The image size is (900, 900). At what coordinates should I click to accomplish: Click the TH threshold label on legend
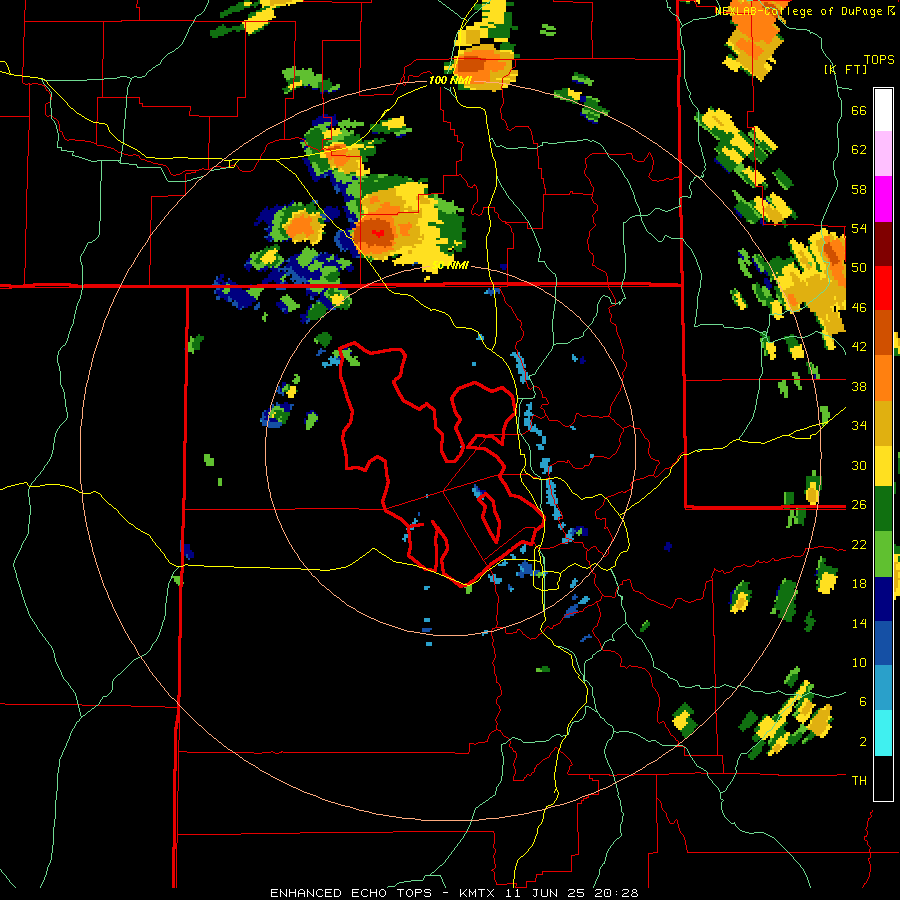[859, 780]
